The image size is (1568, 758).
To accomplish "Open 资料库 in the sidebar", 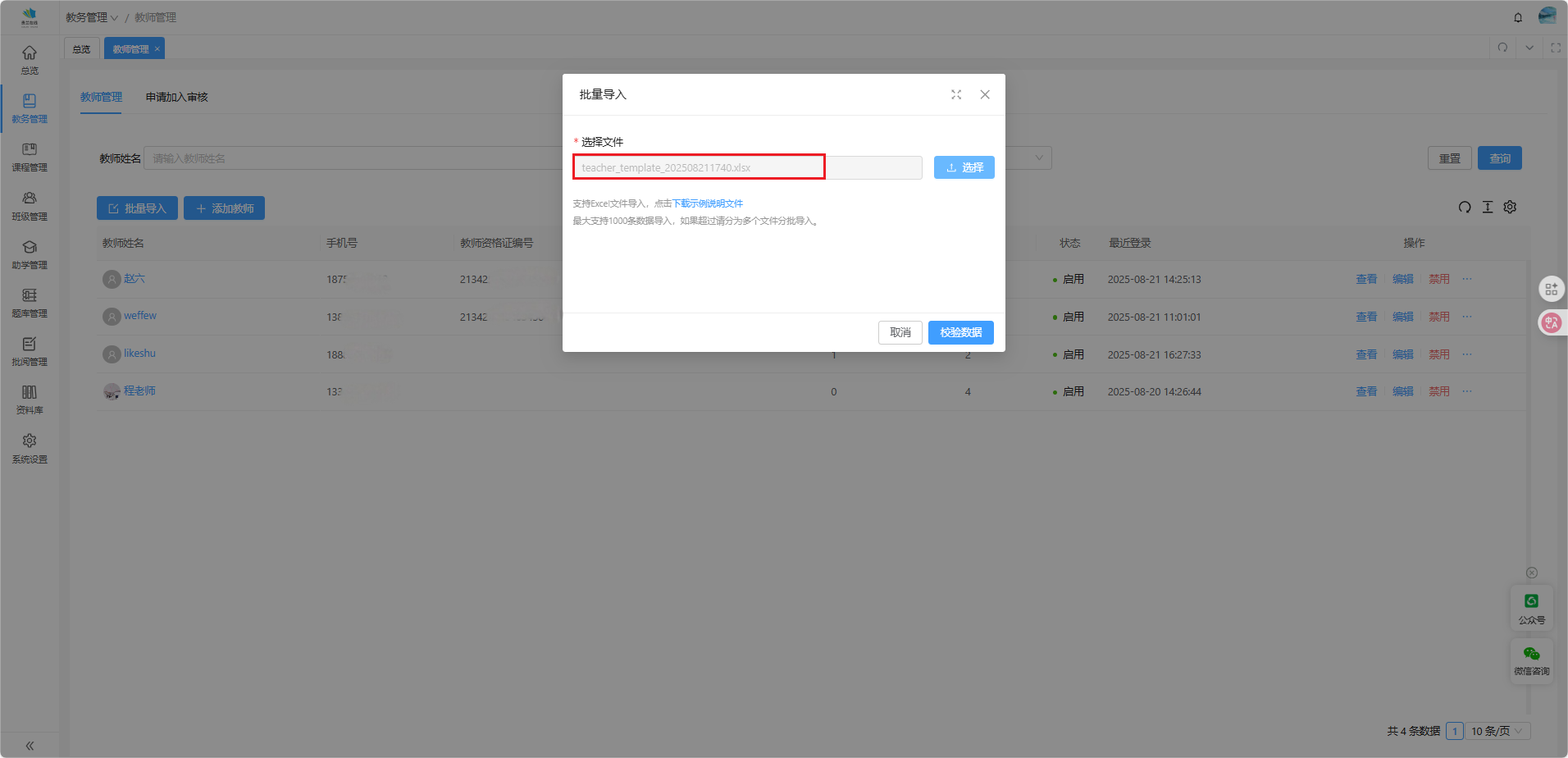I will 30,399.
